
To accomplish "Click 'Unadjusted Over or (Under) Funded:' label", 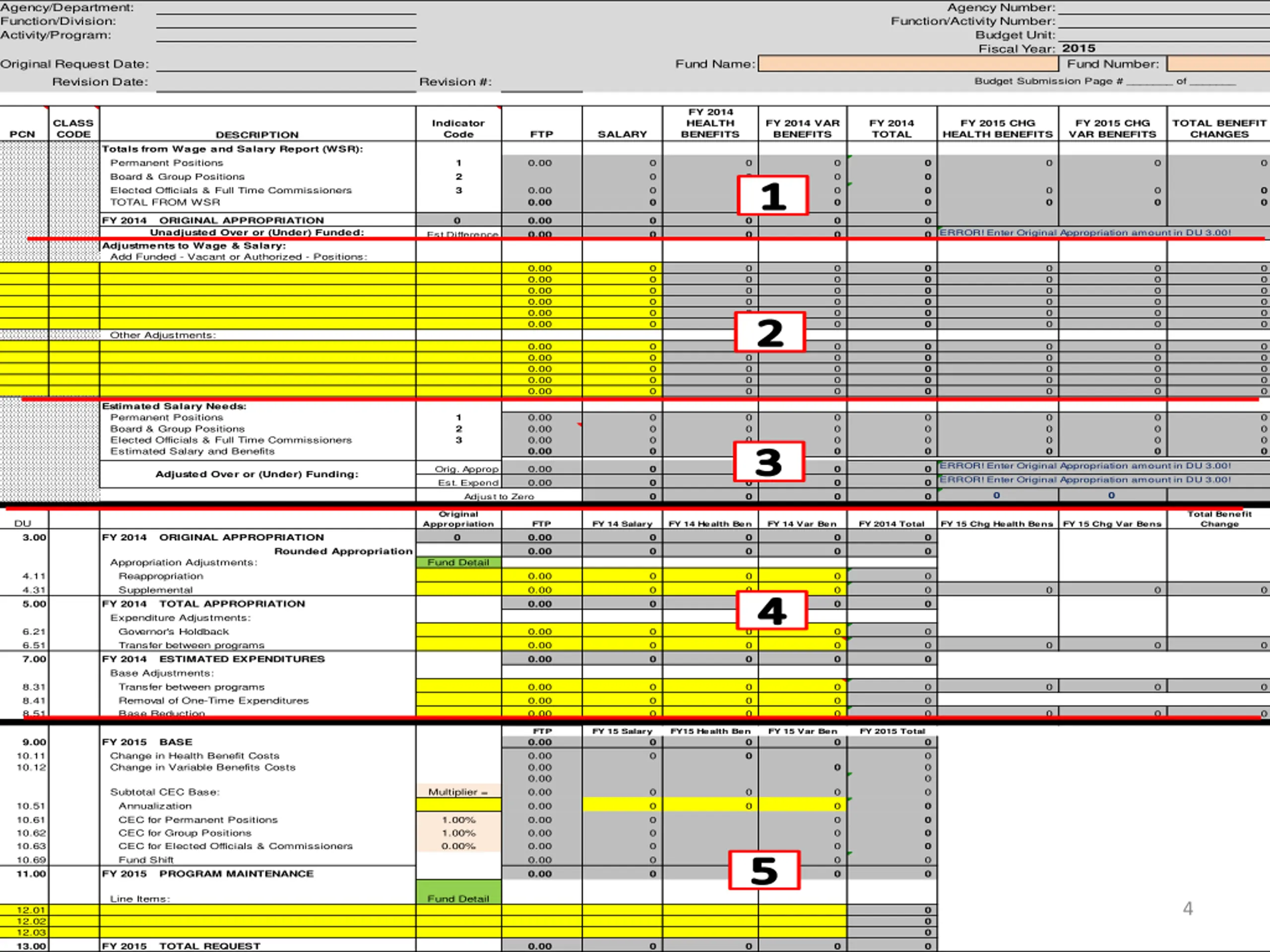I will click(x=256, y=233).
